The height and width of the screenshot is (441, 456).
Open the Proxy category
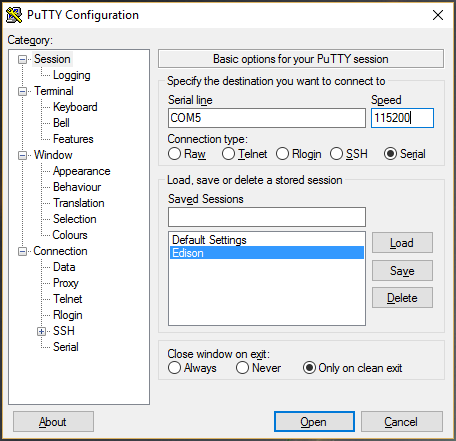click(66, 283)
